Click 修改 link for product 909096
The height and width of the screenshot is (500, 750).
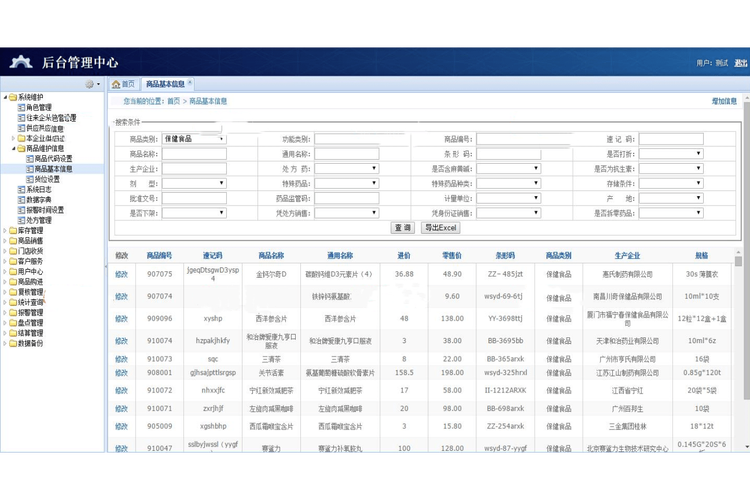coord(121,319)
